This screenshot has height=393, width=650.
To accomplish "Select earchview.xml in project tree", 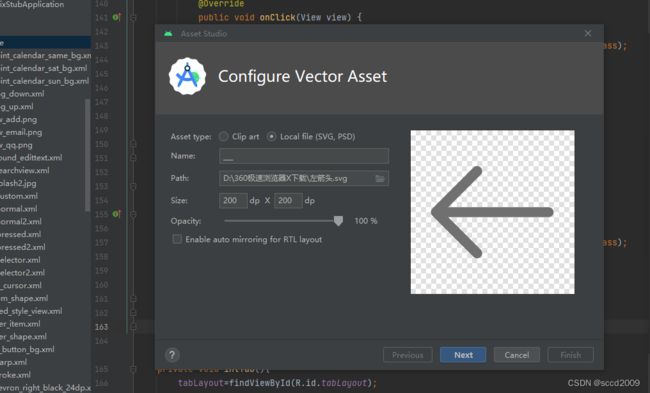I will coord(24,170).
